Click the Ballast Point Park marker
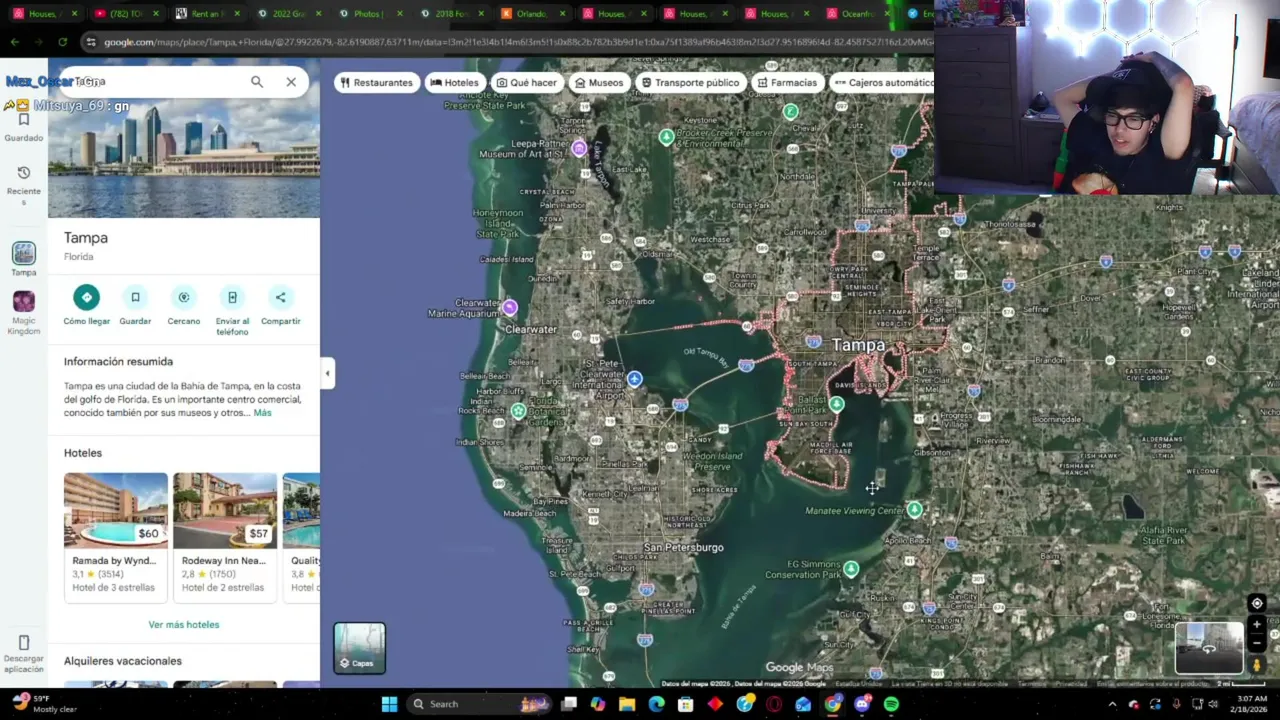 [x=836, y=404]
